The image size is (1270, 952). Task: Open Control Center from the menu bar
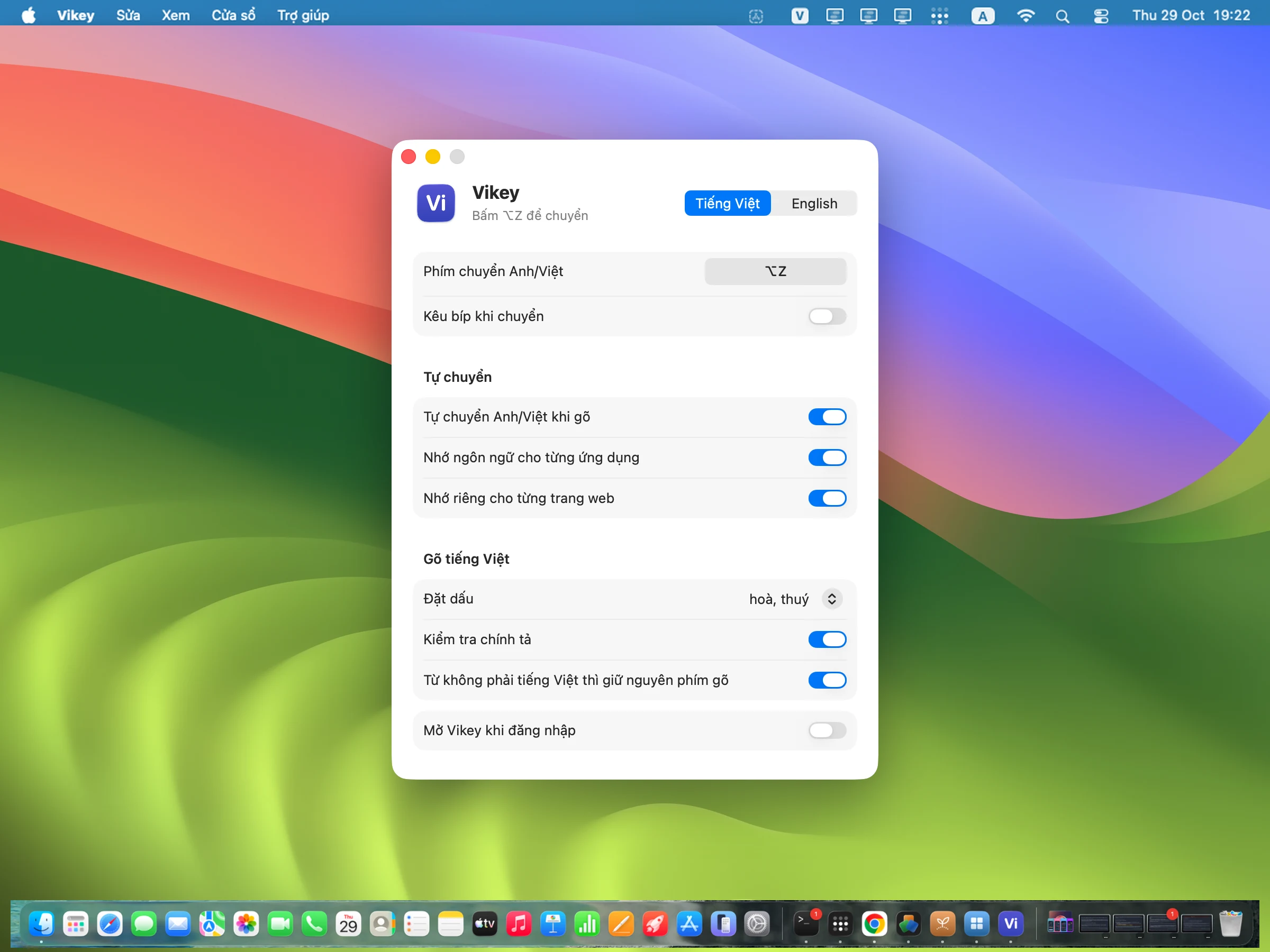1101,15
